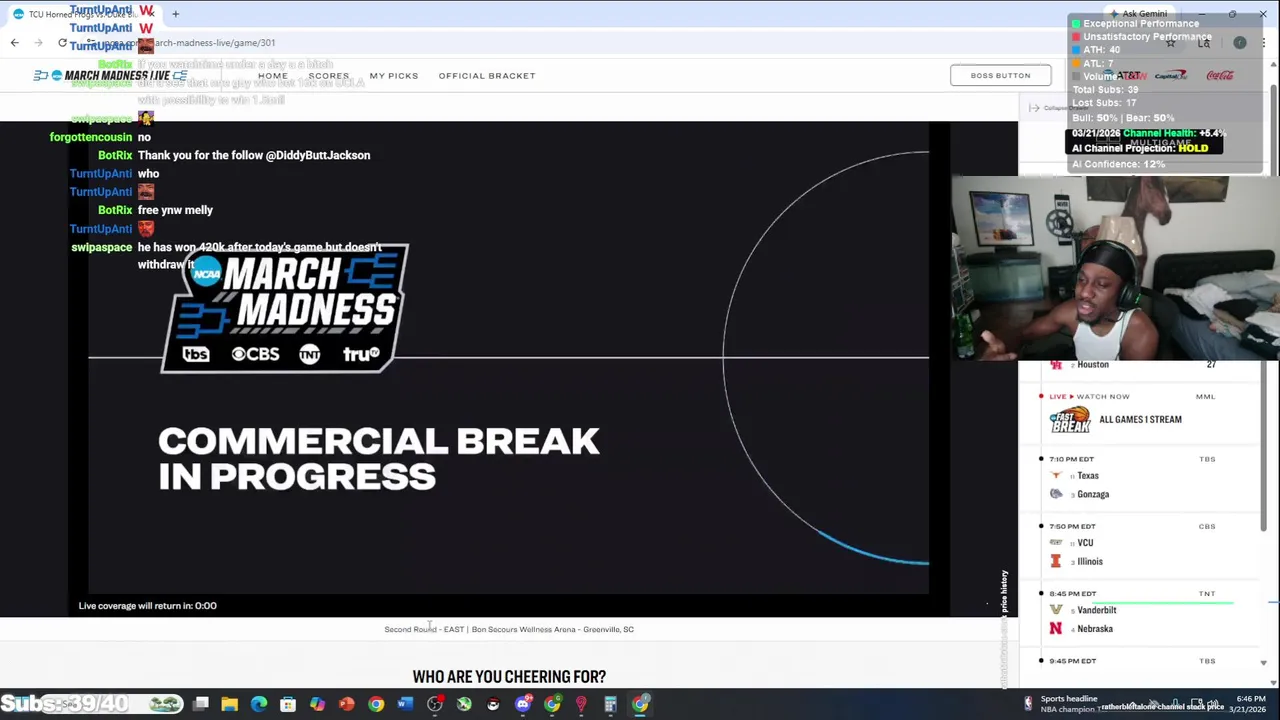Click the Sports headline news widget
The image size is (1280, 720).
click(1062, 704)
